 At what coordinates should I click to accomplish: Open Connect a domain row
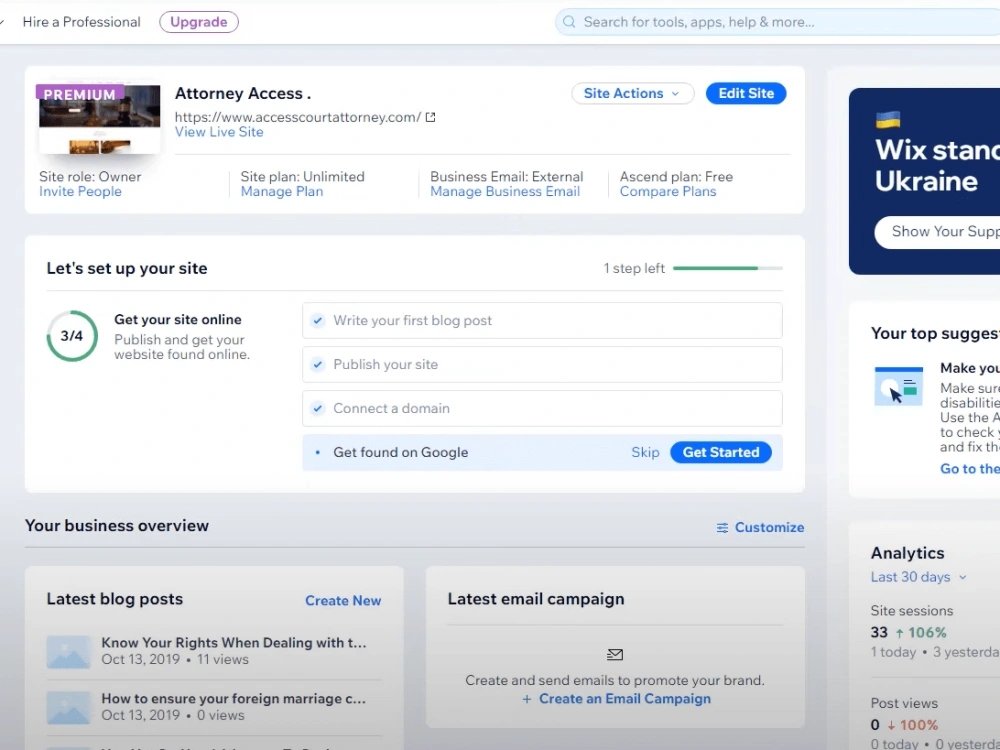(542, 408)
